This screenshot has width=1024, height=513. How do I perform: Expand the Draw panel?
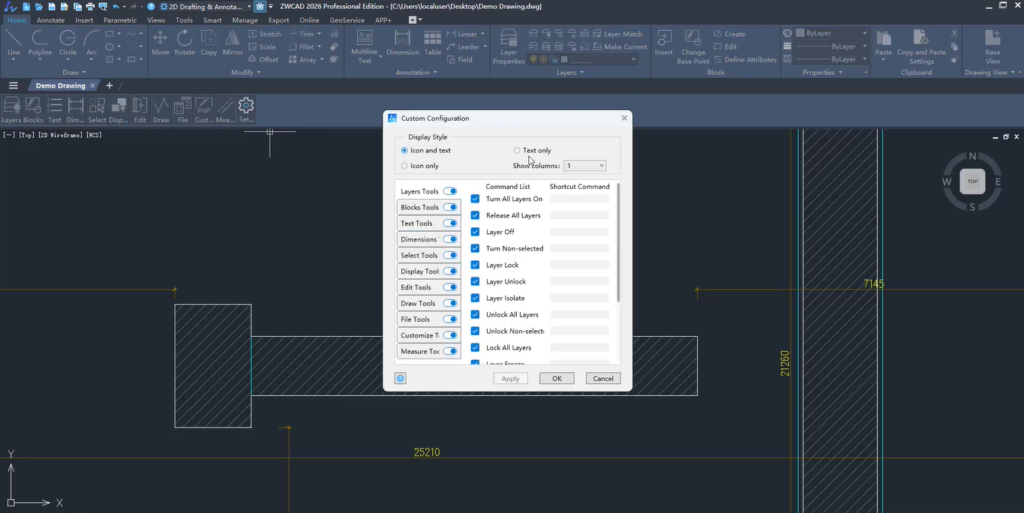[x=74, y=72]
